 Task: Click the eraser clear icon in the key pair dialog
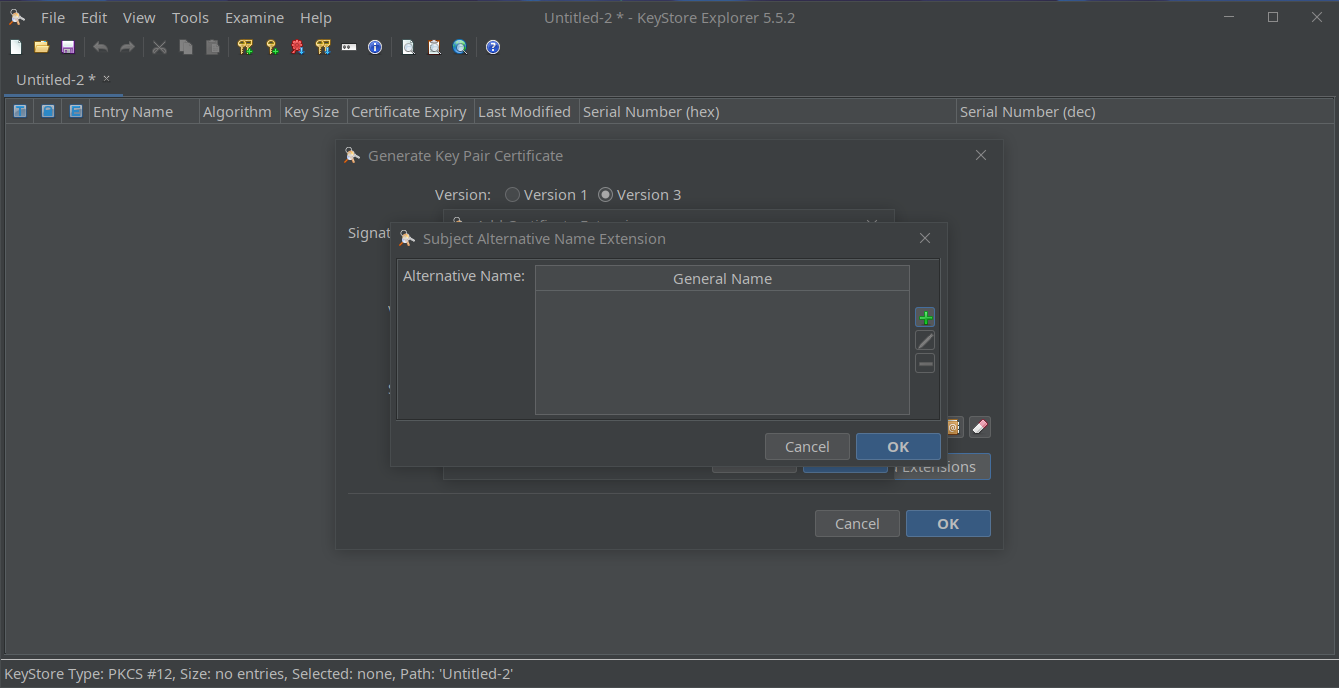pos(980,427)
